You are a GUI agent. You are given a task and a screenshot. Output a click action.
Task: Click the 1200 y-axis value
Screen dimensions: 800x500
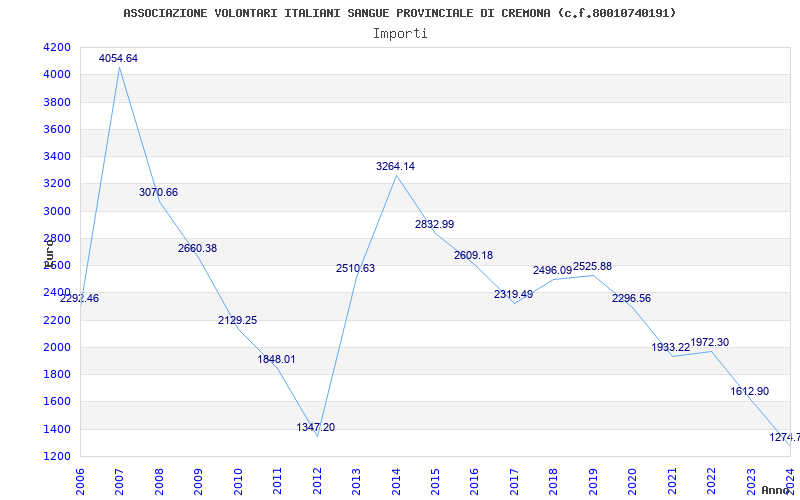coord(58,456)
